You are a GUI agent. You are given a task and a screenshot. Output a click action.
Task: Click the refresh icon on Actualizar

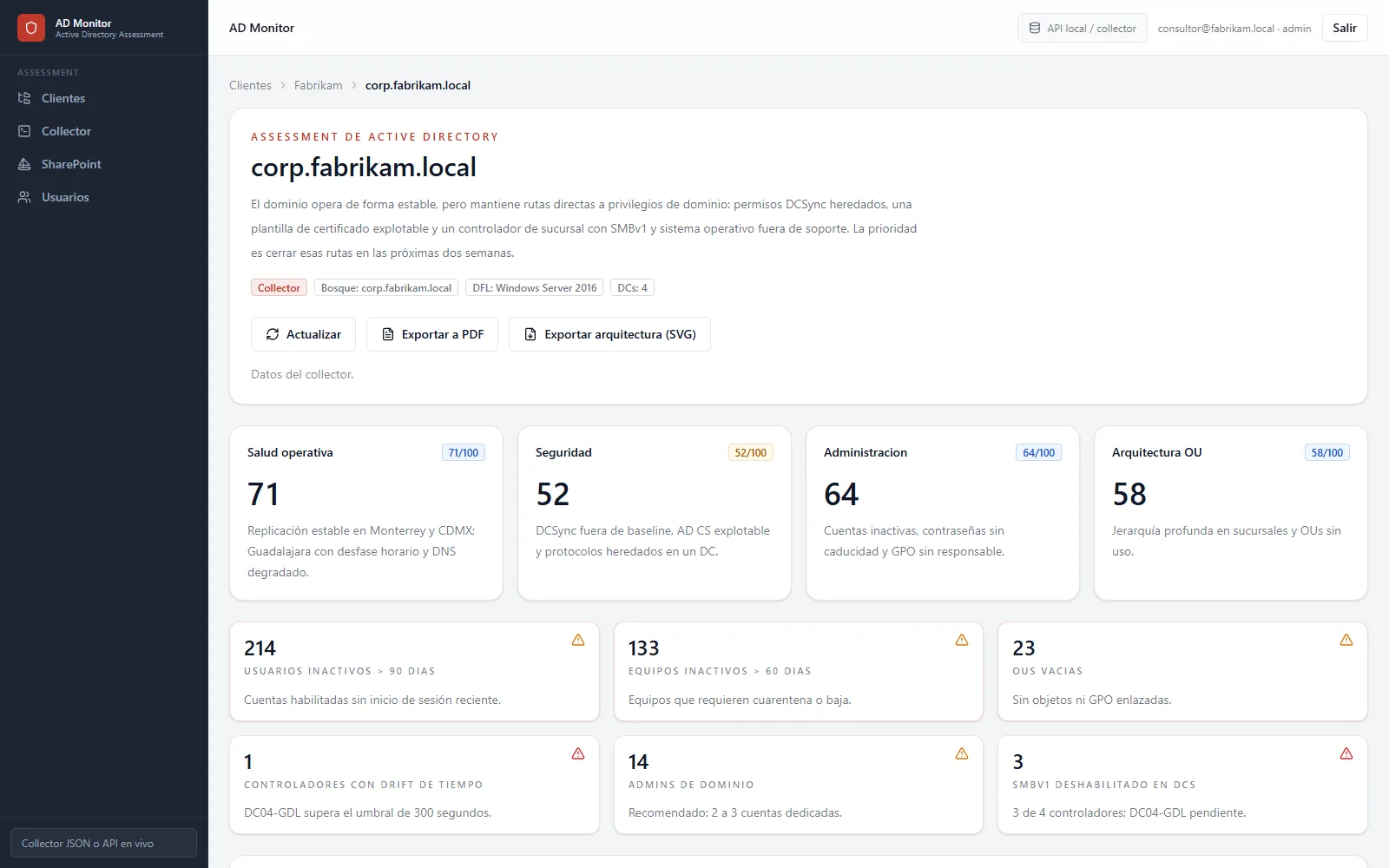pos(273,334)
